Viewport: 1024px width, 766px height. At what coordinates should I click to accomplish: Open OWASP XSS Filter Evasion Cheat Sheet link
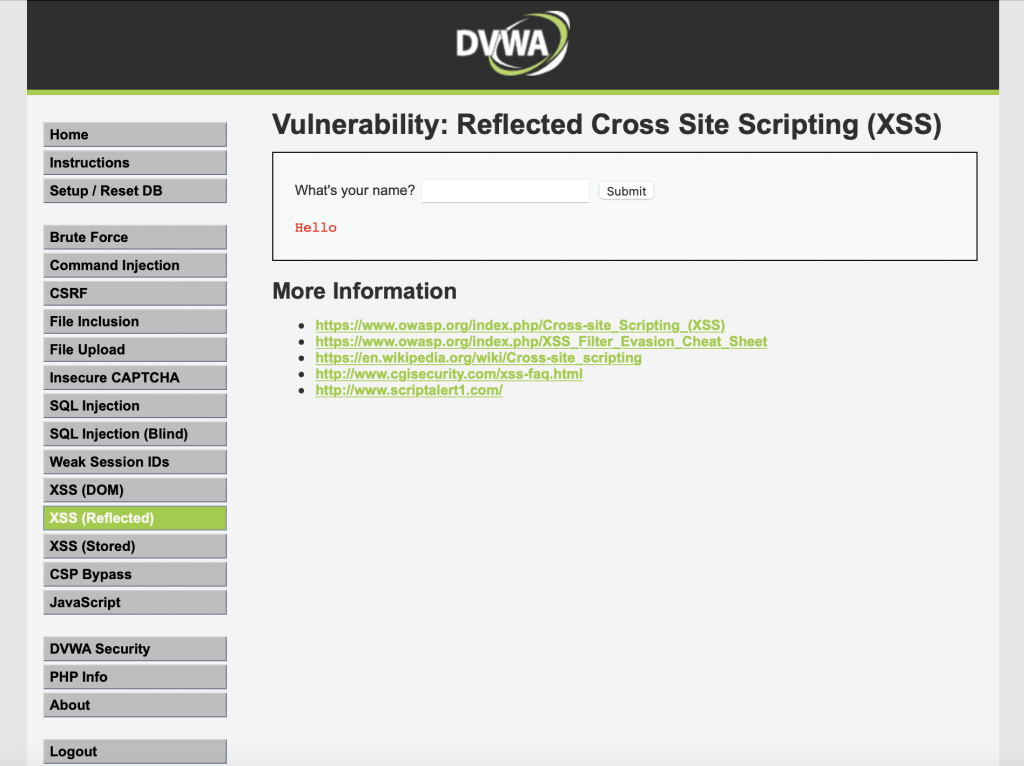click(541, 342)
